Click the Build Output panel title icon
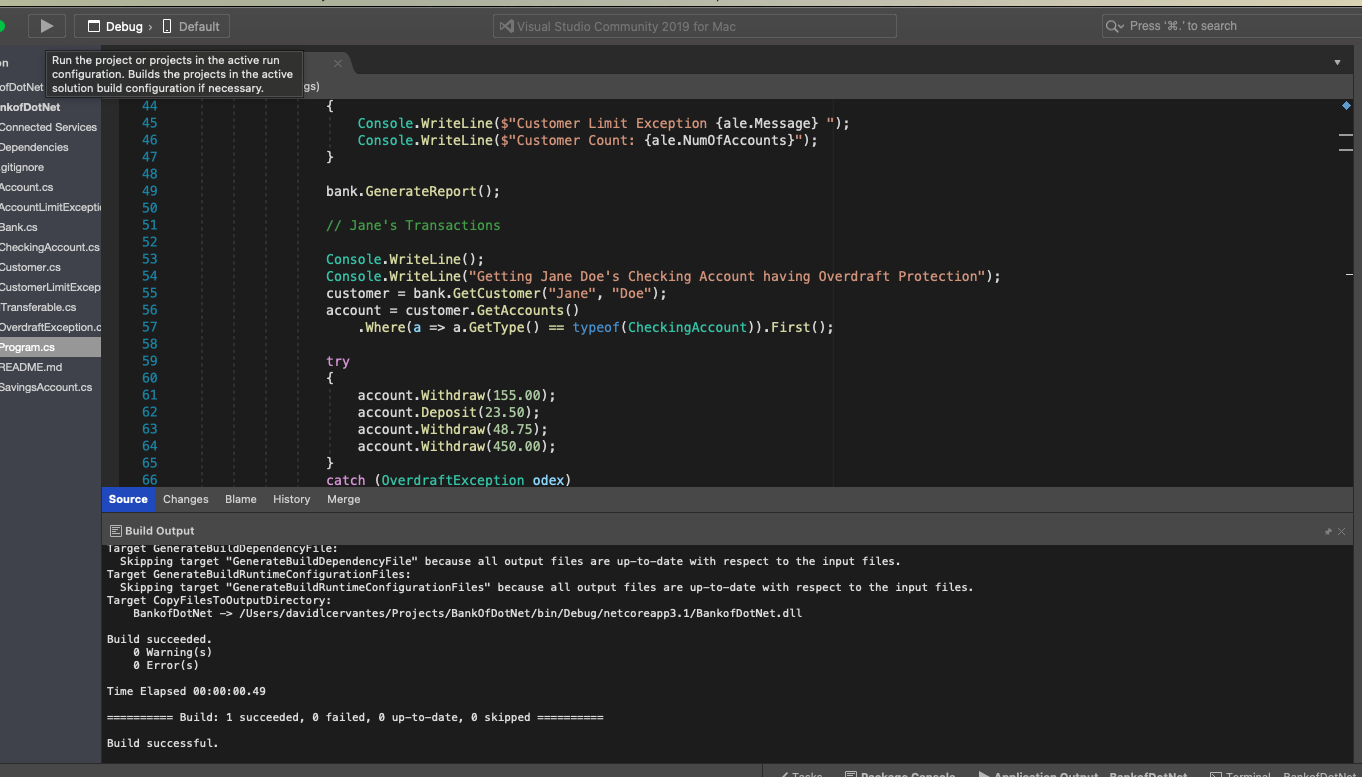This screenshot has height=777, width=1362. pyautogui.click(x=116, y=531)
